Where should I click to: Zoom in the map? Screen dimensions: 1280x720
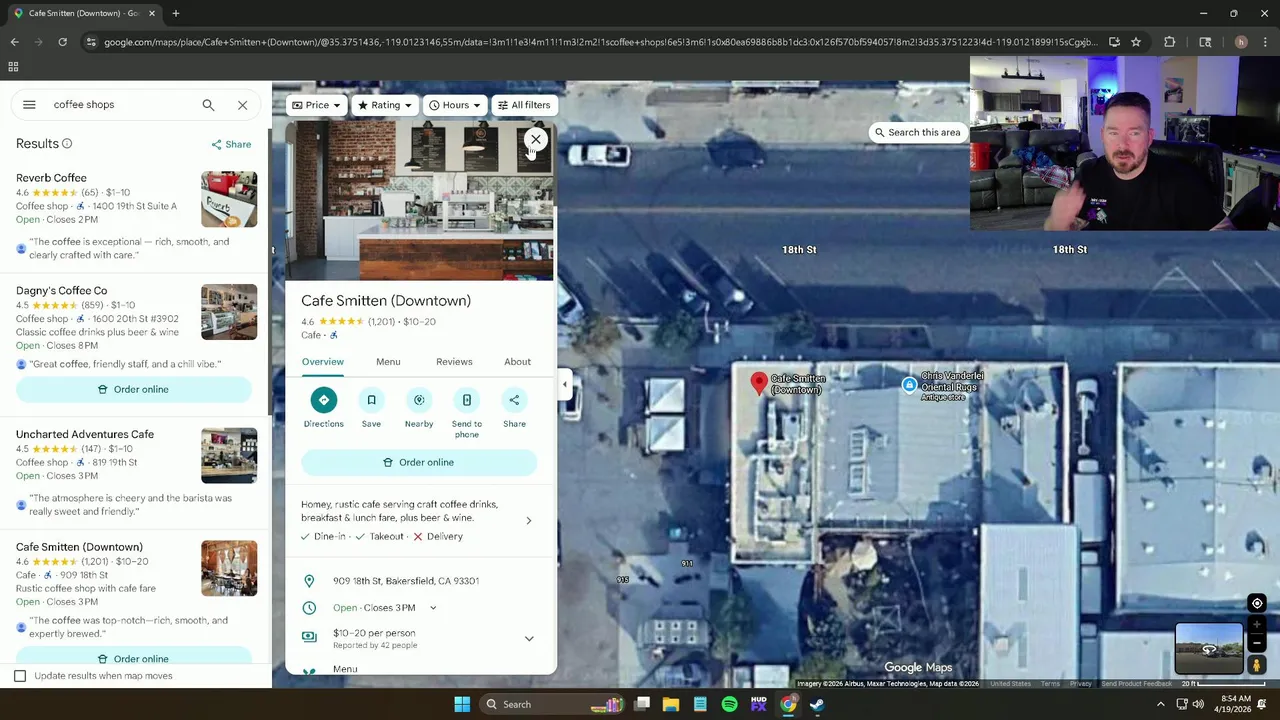point(1257,625)
